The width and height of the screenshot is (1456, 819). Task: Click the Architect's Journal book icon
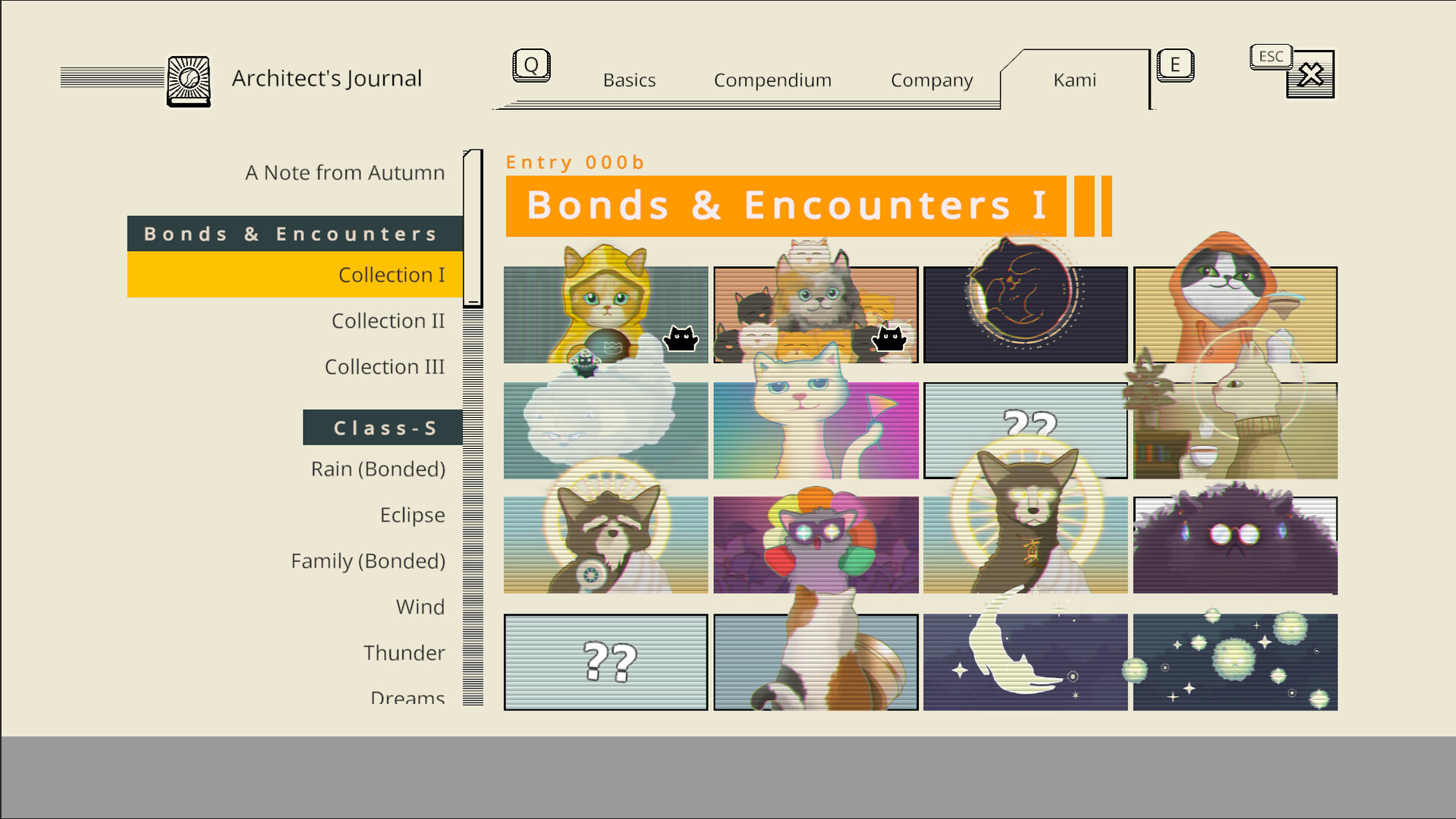pyautogui.click(x=188, y=81)
